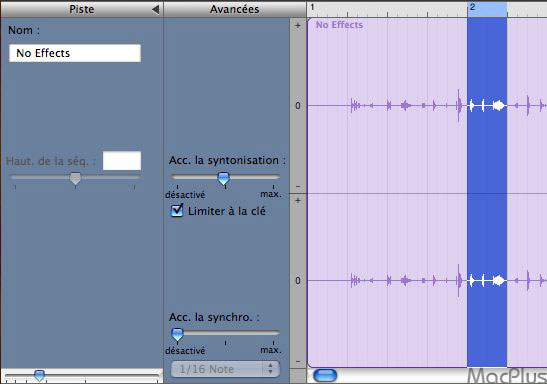547x384 pixels.
Task: Click the Haut. de la séq. value field
Action: (122, 161)
